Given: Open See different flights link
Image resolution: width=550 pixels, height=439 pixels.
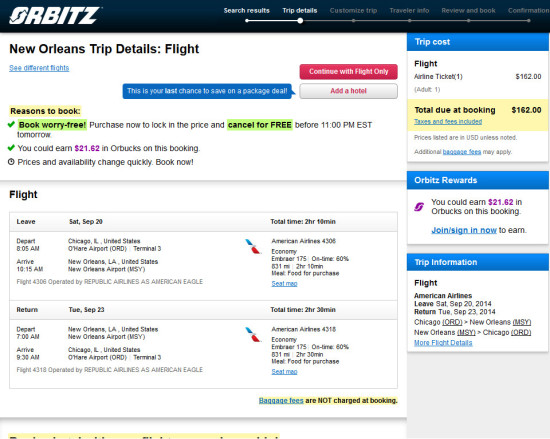Looking at the screenshot, I should pyautogui.click(x=39, y=68).
